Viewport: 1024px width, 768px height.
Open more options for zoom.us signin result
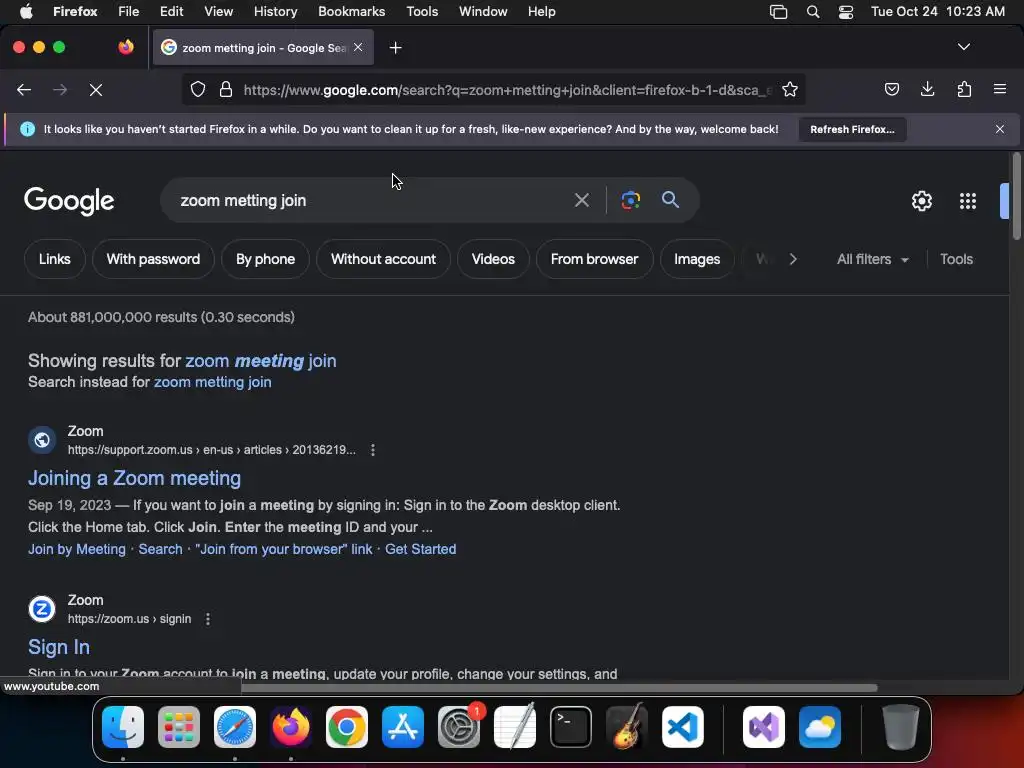click(x=208, y=619)
